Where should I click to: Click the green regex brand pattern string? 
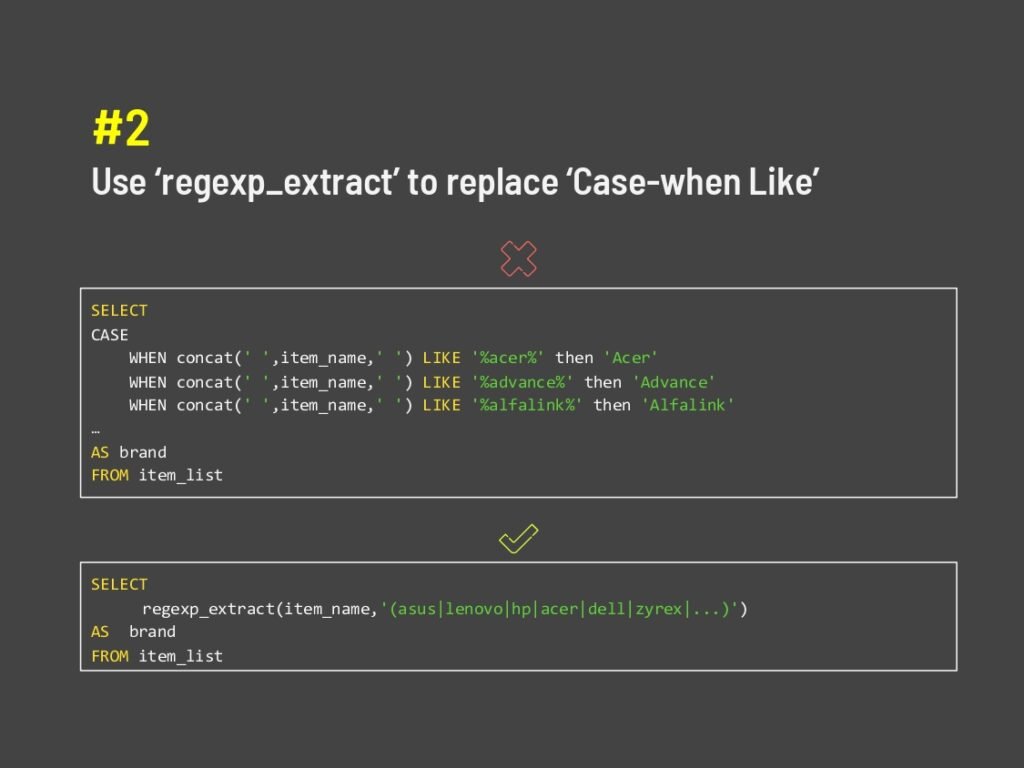(x=560, y=608)
